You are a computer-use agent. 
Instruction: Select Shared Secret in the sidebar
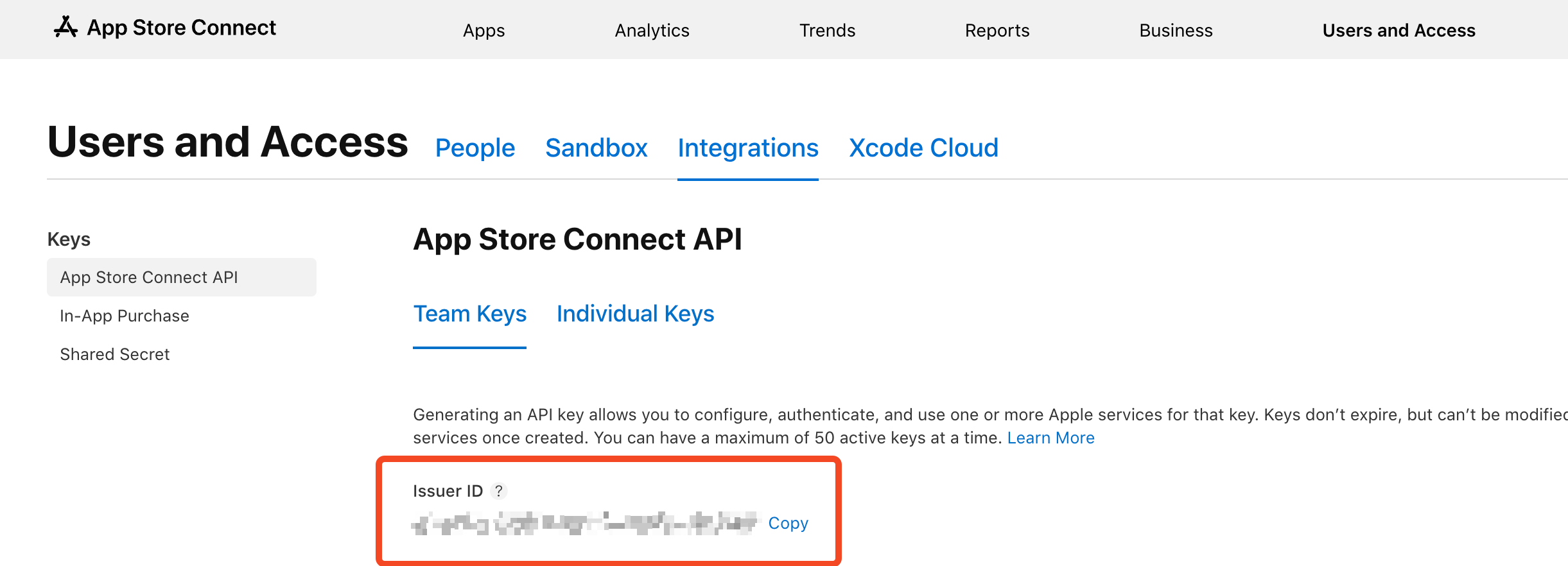[115, 354]
